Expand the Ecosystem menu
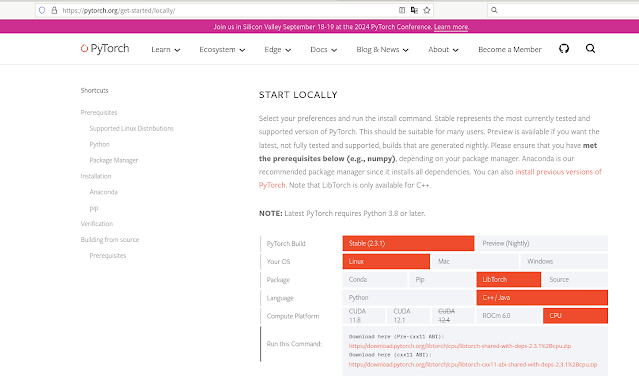Screen dimensions: 639x382 222,49
